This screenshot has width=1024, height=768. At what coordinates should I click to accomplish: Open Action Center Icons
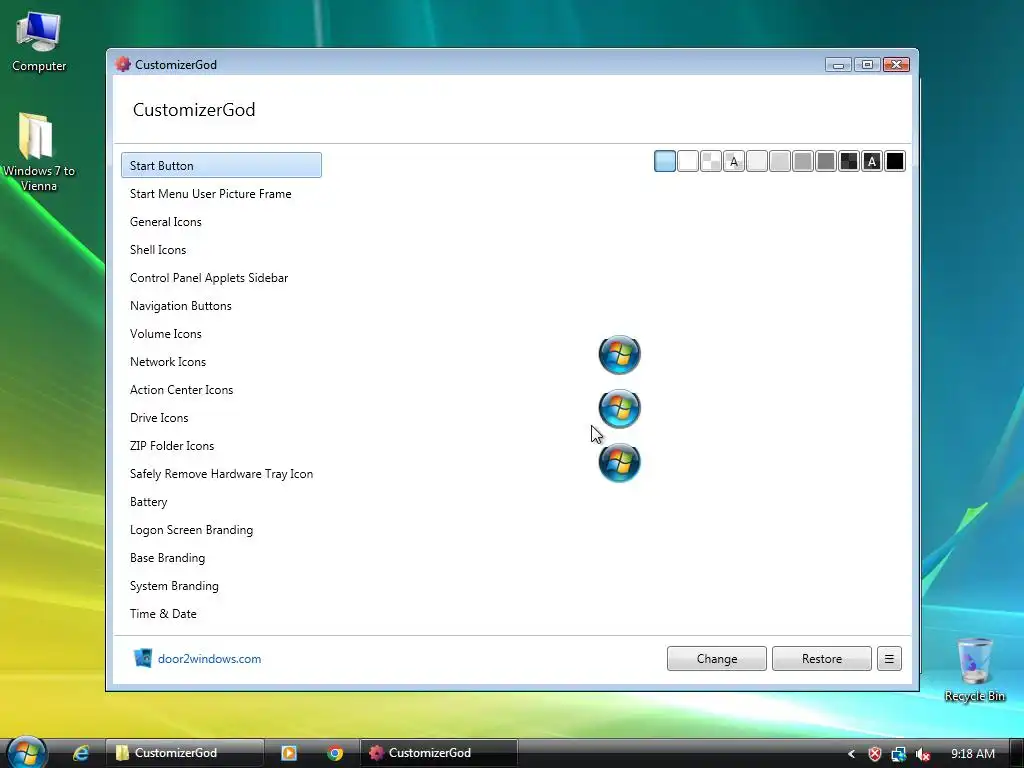[182, 390]
